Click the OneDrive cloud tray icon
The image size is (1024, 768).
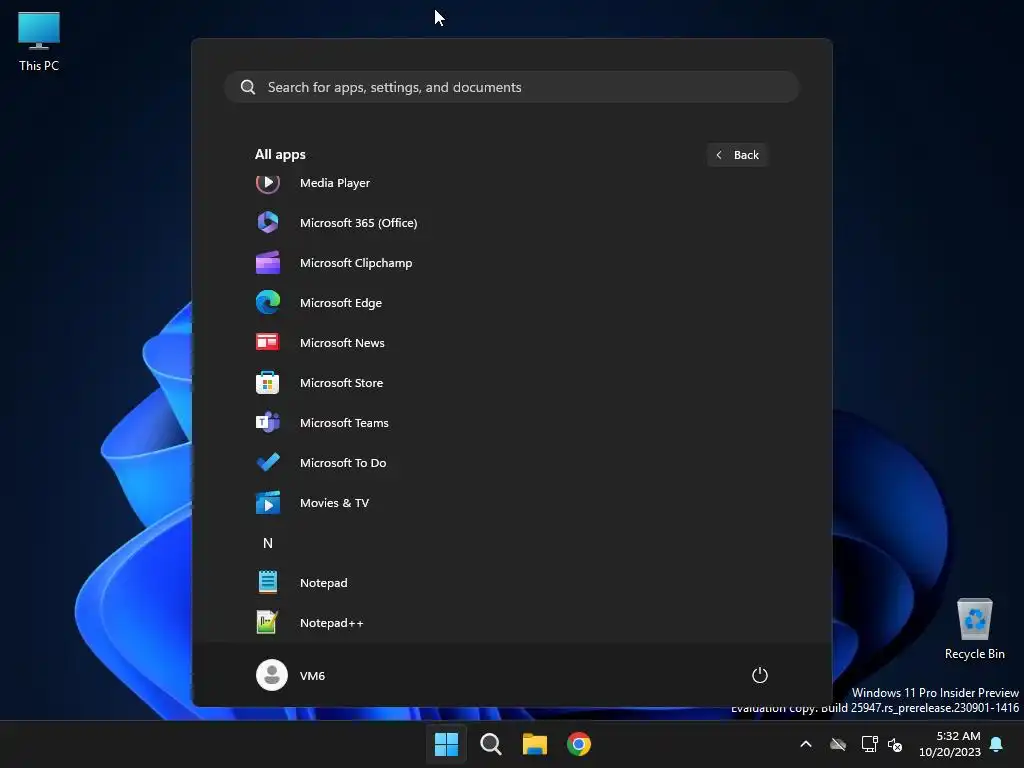tap(838, 744)
